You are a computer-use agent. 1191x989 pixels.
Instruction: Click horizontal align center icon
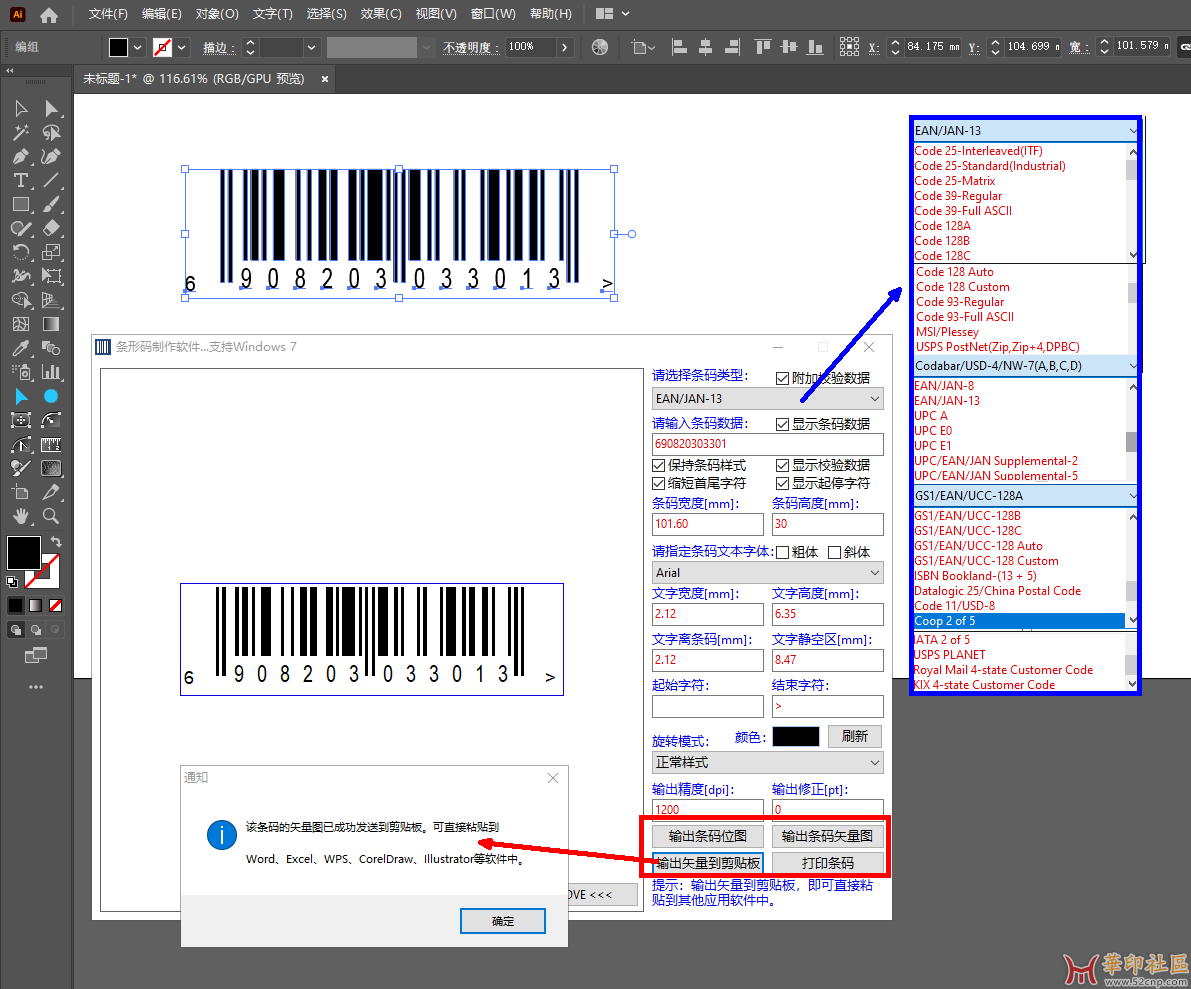pyautogui.click(x=706, y=47)
